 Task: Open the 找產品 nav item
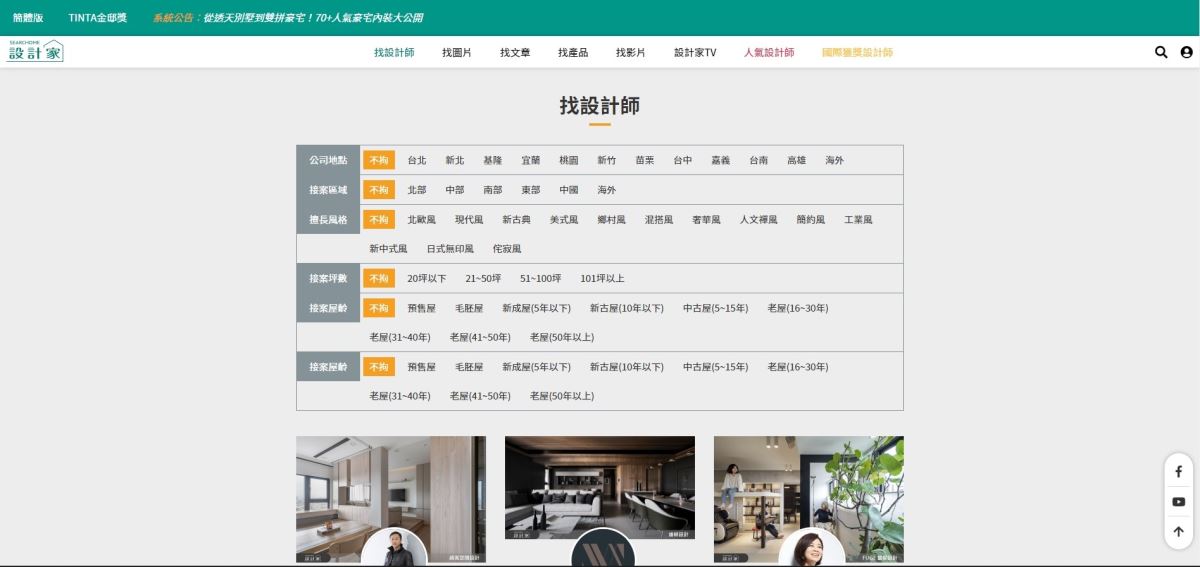pyautogui.click(x=573, y=52)
